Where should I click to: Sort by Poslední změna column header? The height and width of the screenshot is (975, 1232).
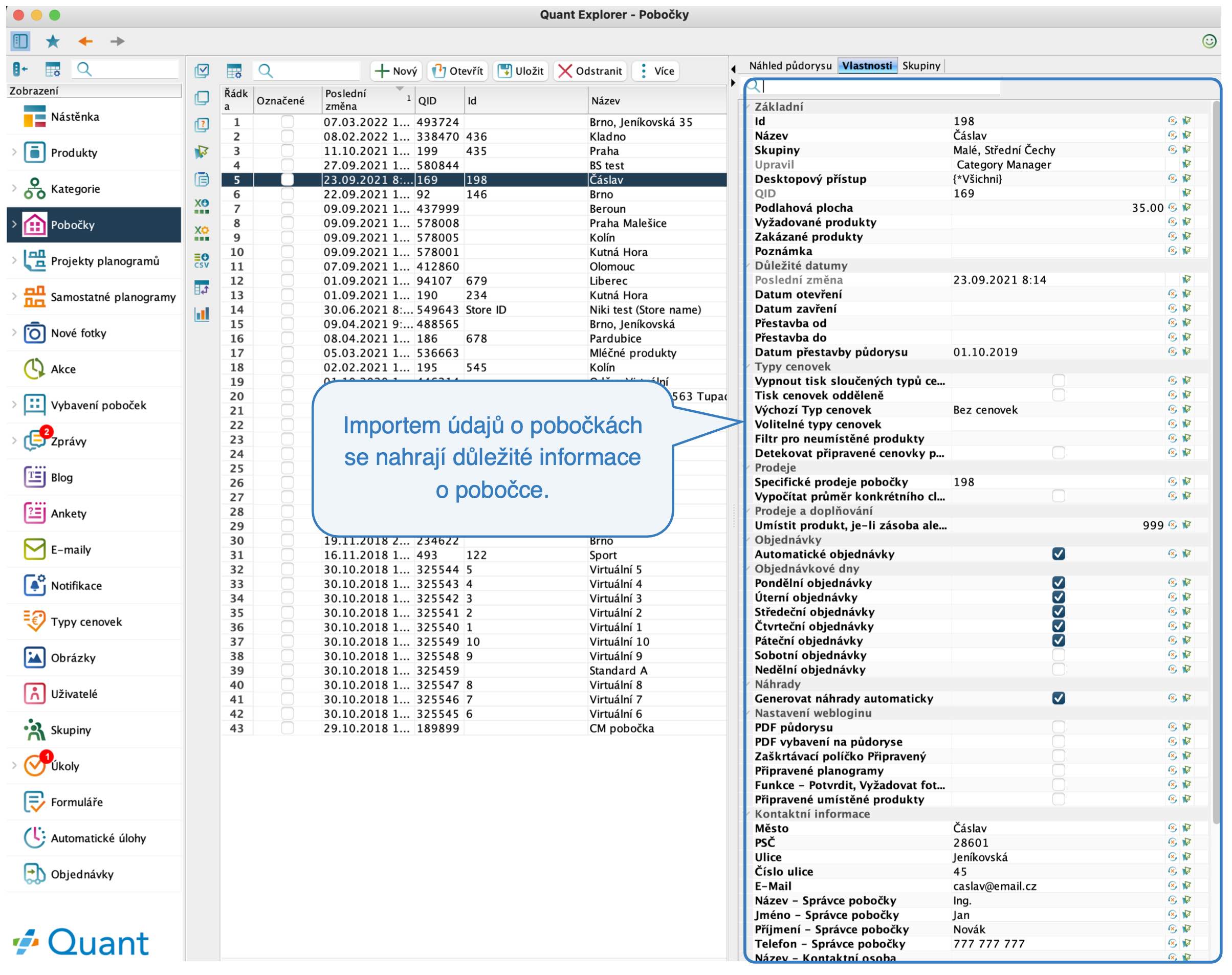[368, 100]
